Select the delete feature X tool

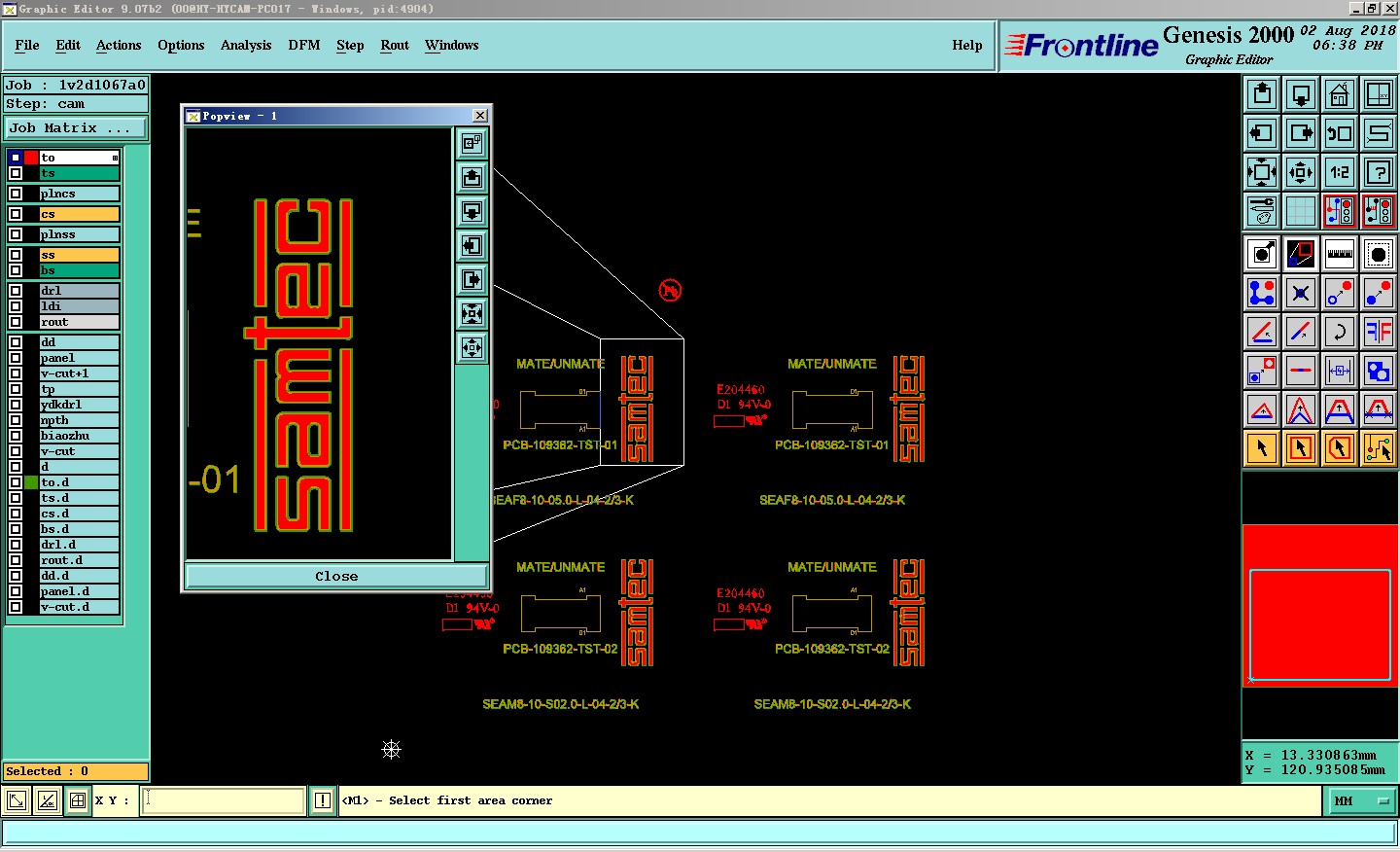point(1301,293)
